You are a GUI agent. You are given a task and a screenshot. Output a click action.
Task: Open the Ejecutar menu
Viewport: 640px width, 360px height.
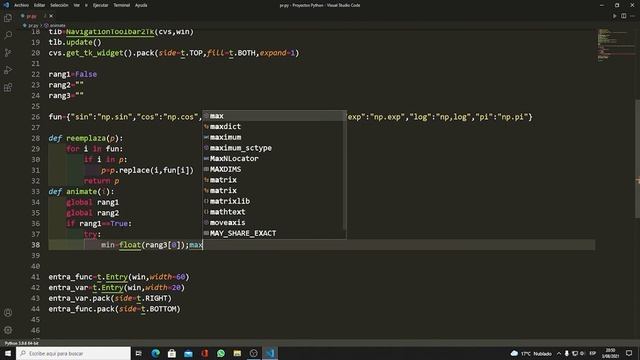100,5
